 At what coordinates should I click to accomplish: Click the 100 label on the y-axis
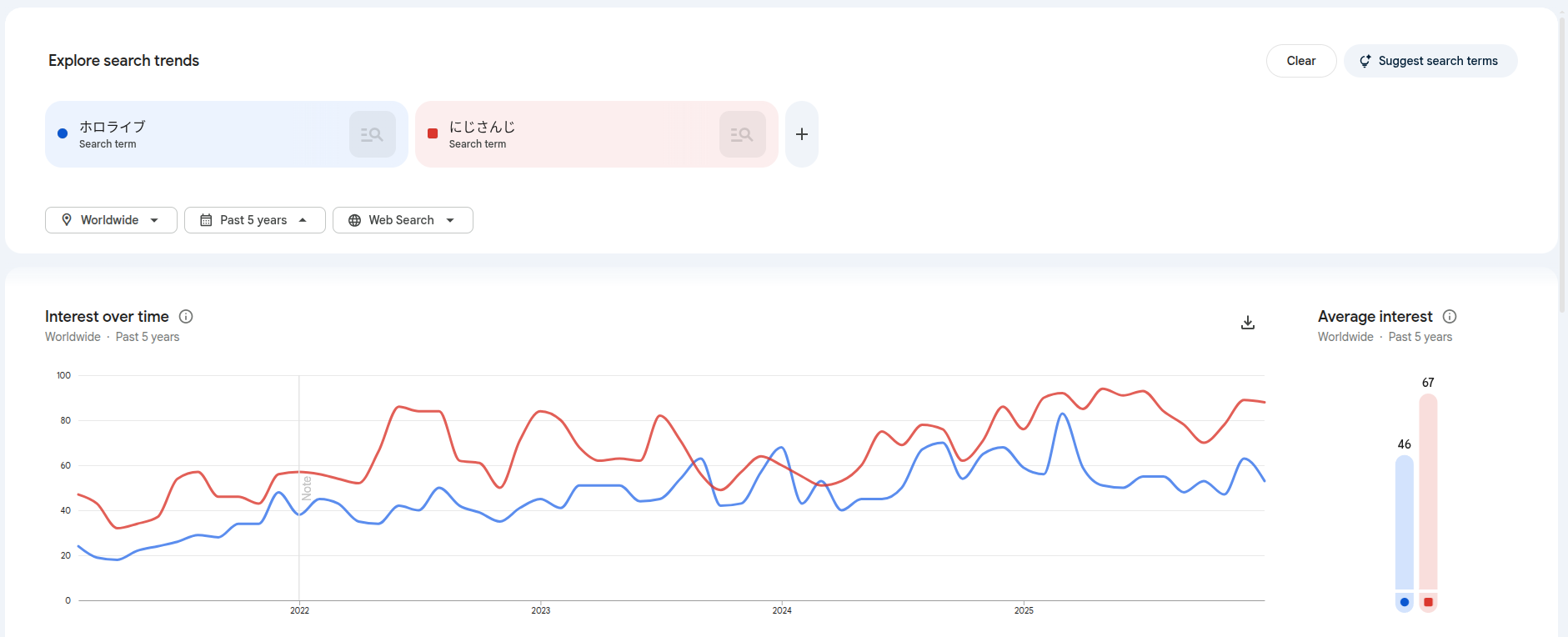coord(63,375)
